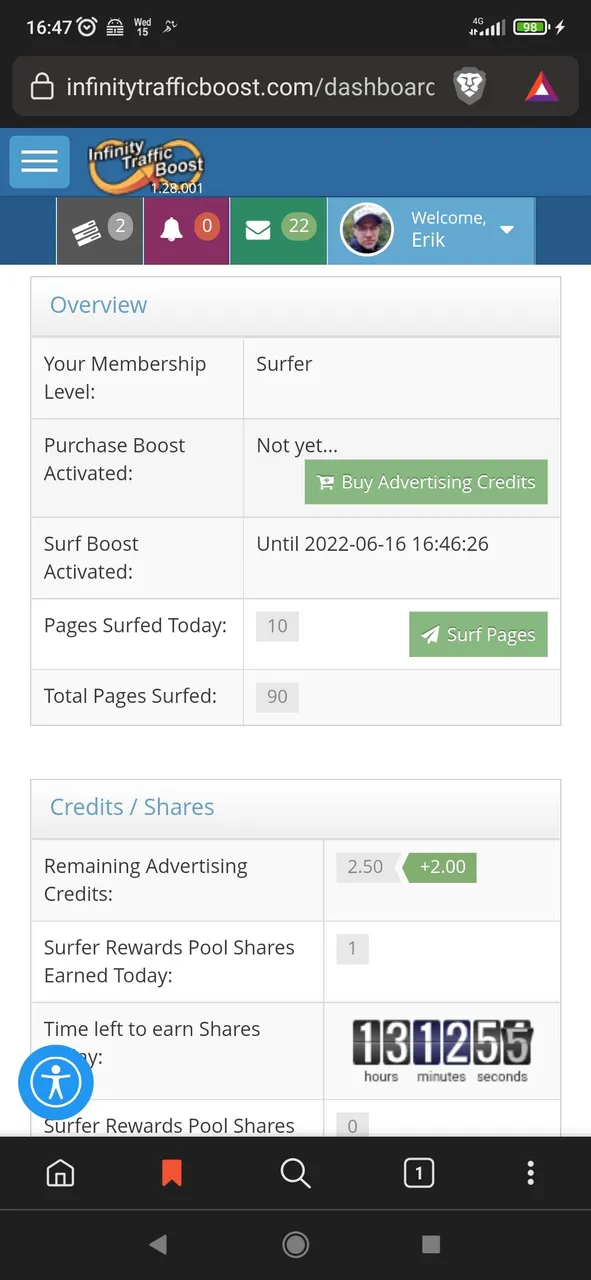Click the Surf Pages button
The image size is (591, 1280).
(x=478, y=634)
